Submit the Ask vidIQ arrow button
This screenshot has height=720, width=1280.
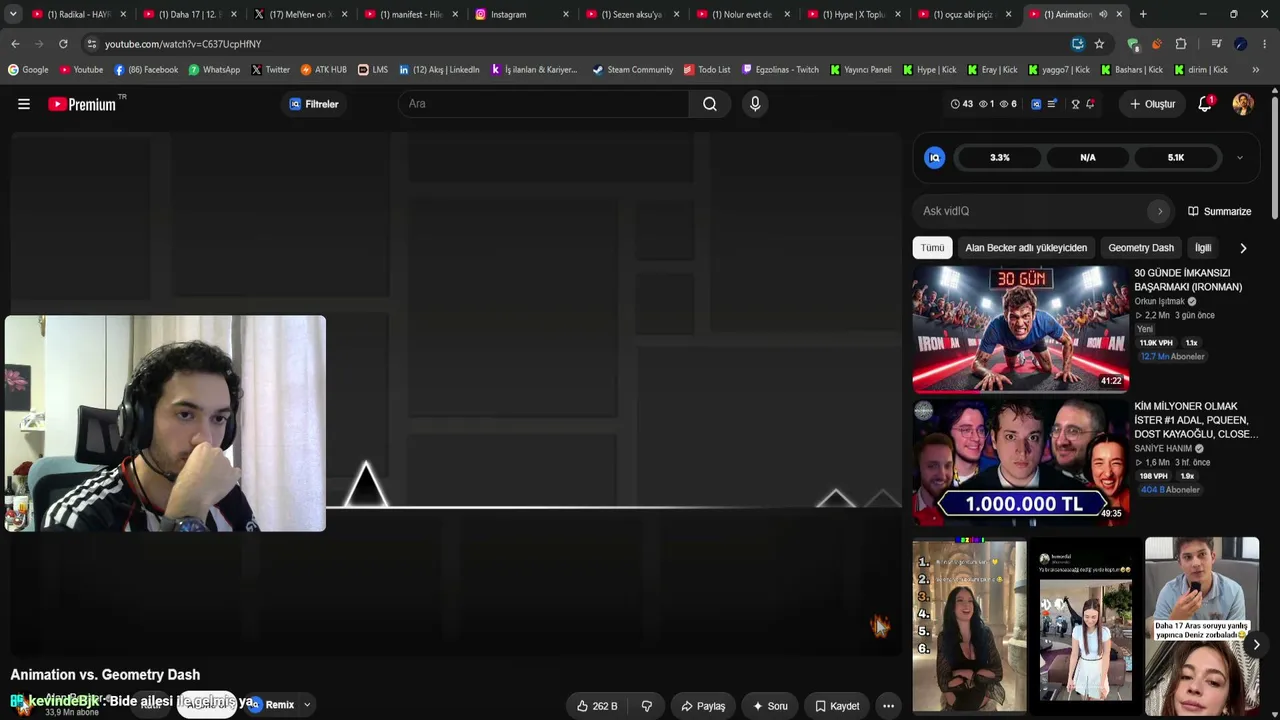click(x=1160, y=211)
